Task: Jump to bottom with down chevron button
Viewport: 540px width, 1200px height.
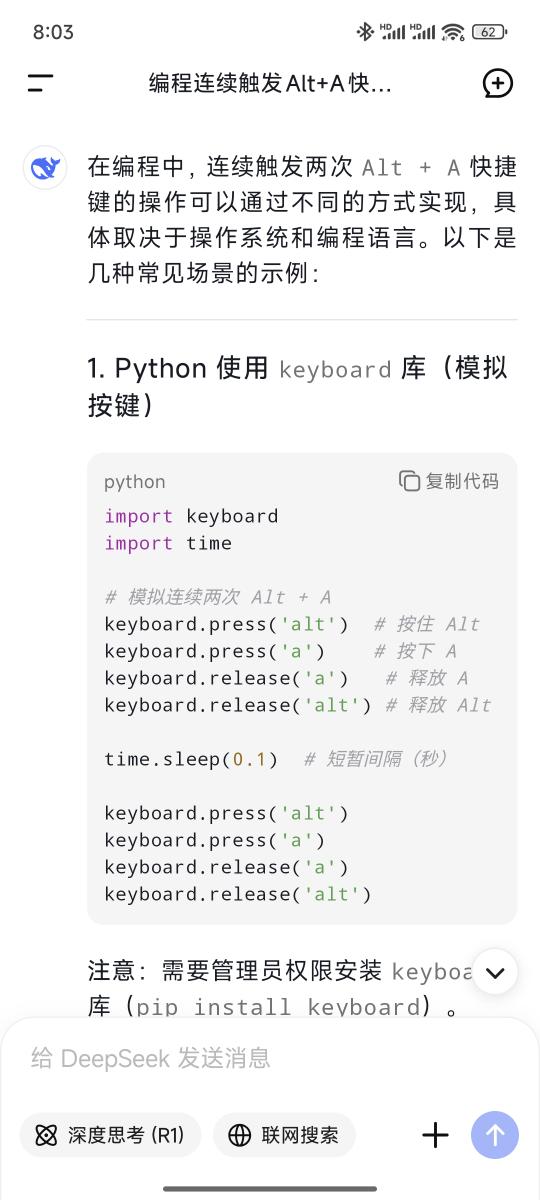Action: pyautogui.click(x=495, y=971)
